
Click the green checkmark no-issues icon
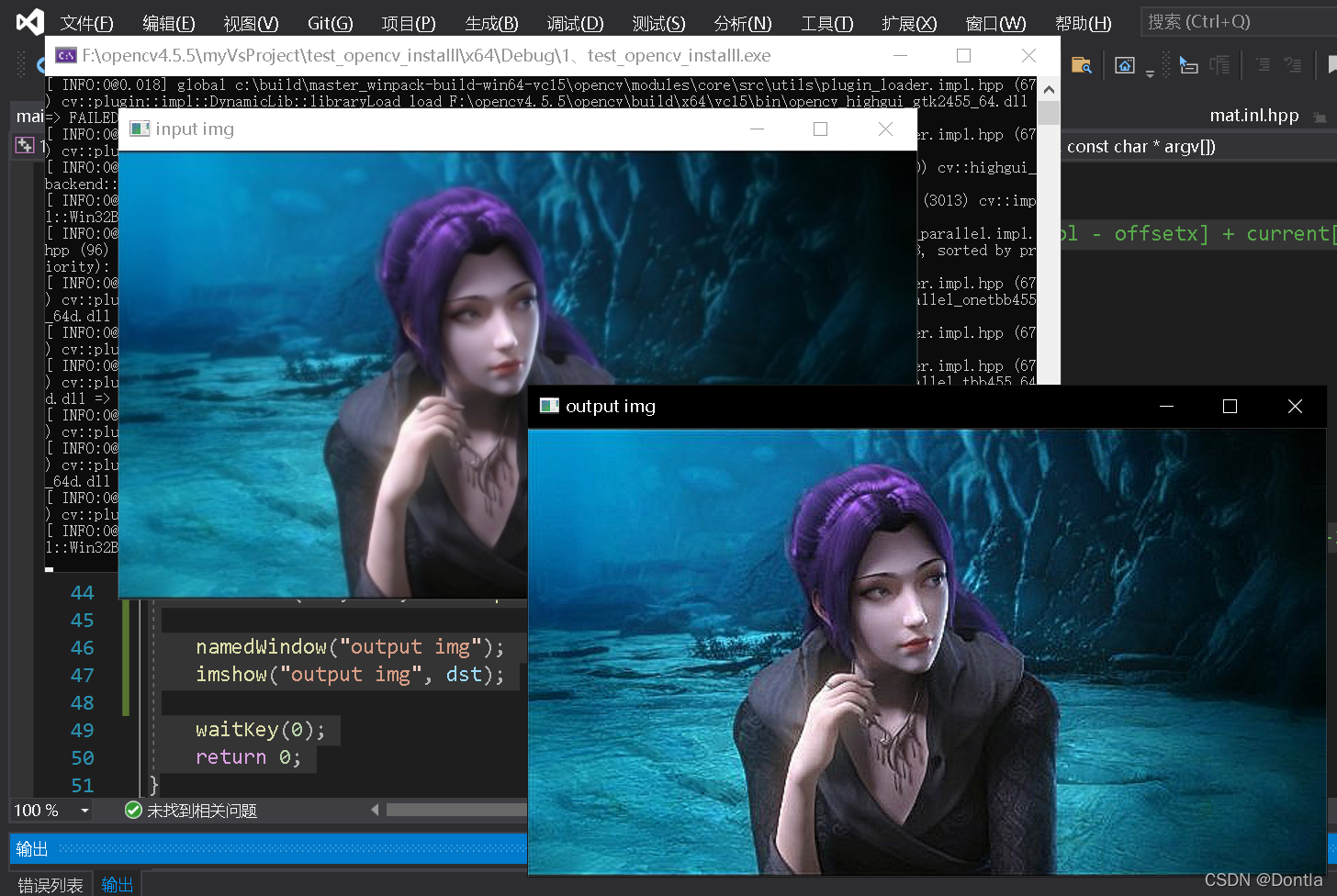(133, 810)
